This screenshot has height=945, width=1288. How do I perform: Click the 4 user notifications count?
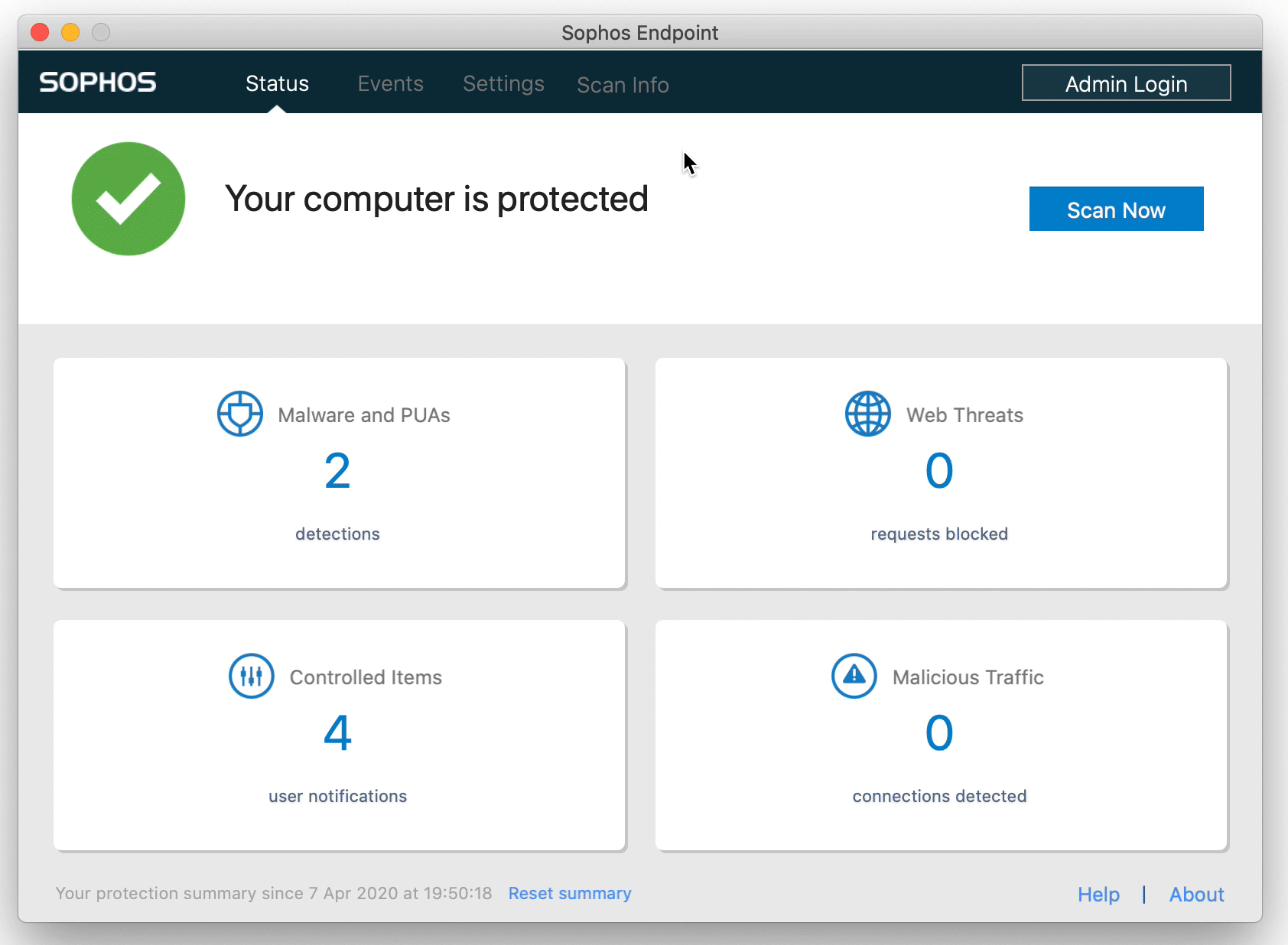337,732
